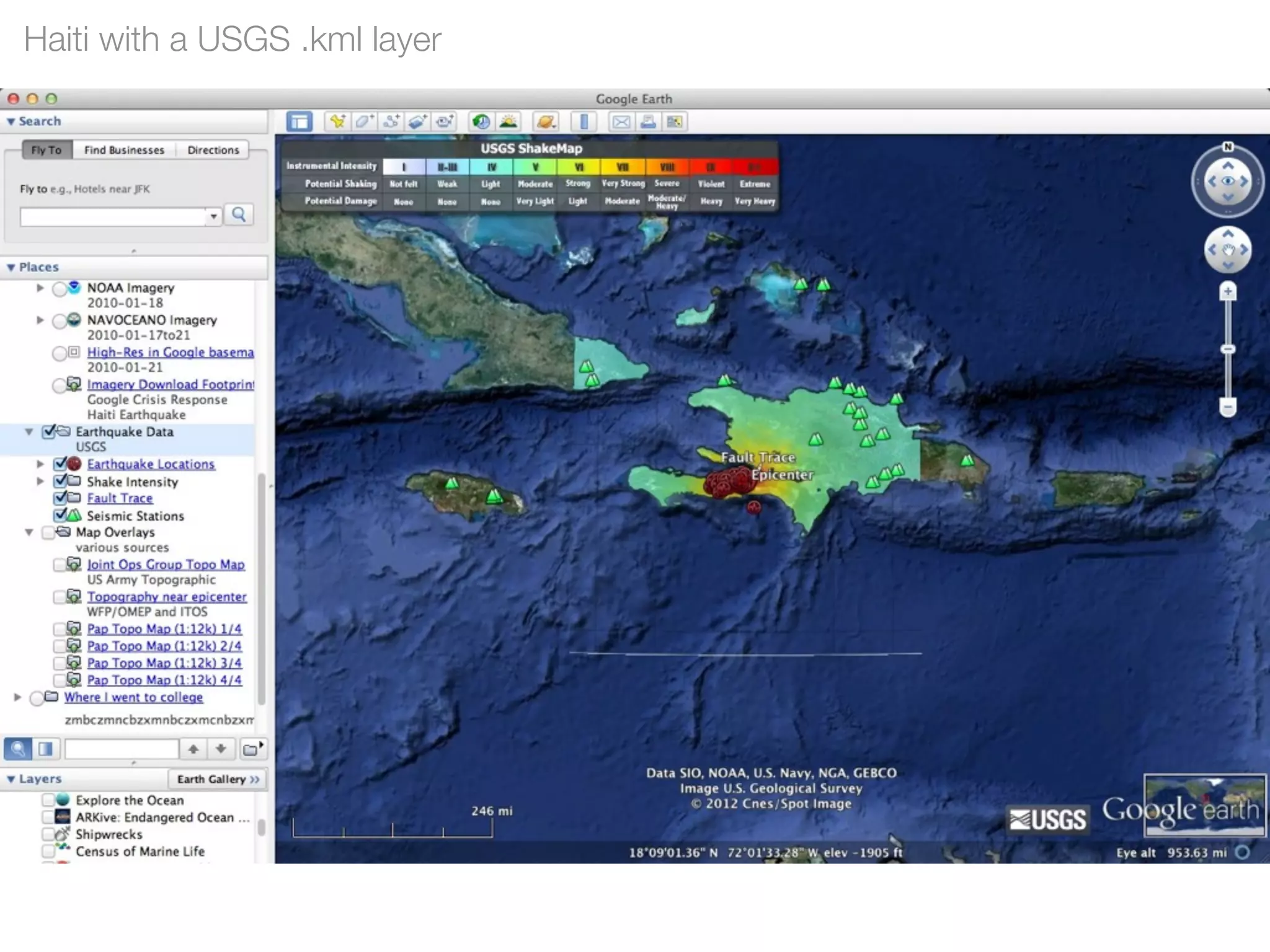Zoom in with the plus button

1228,291
